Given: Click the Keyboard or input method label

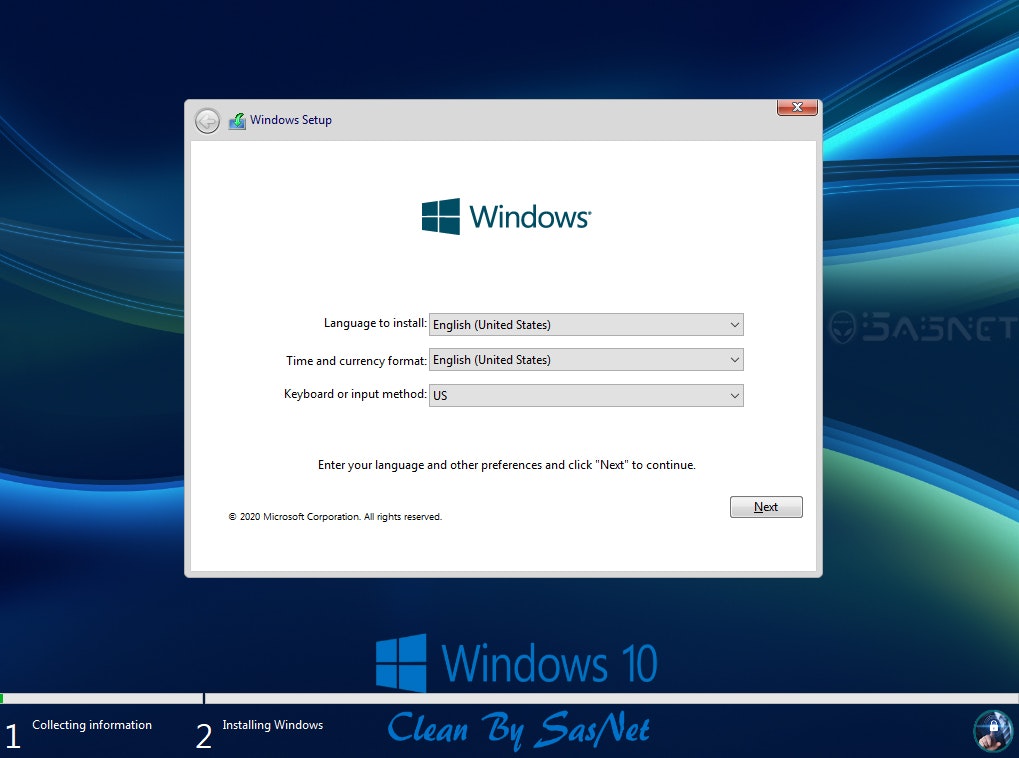Looking at the screenshot, I should tap(355, 394).
